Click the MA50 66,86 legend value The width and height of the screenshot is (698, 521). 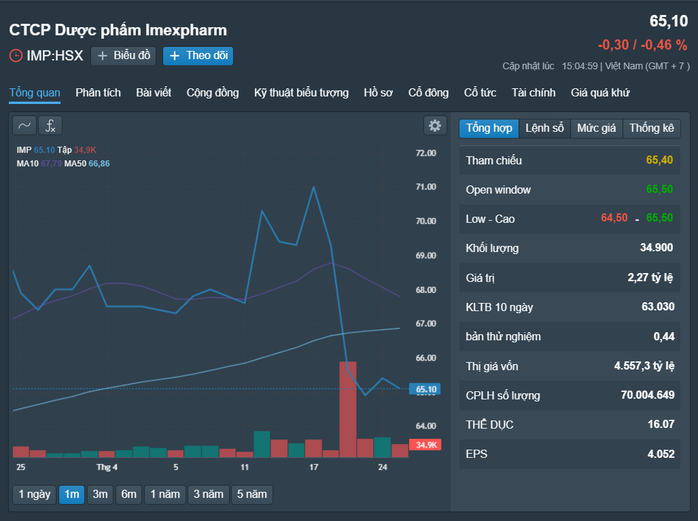[x=99, y=163]
